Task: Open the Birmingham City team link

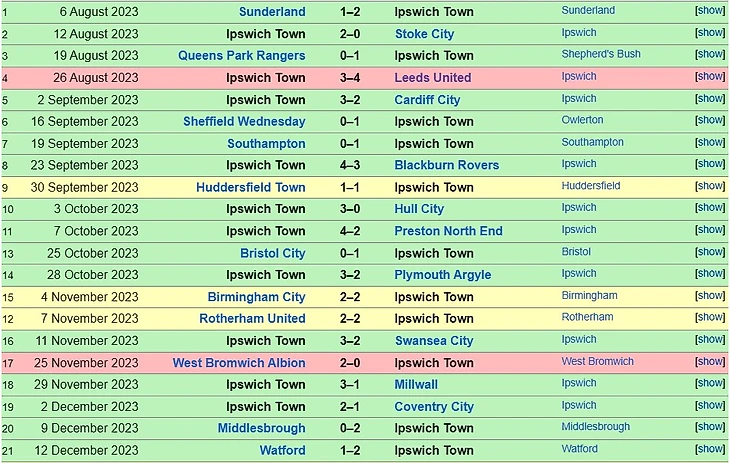Action: (x=256, y=297)
